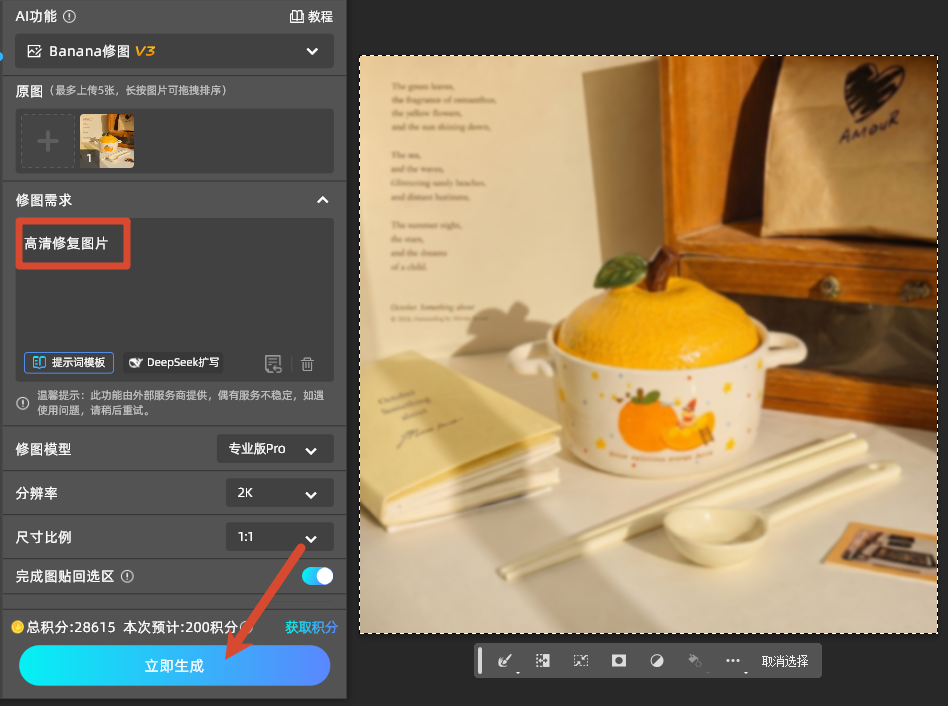Screen dimensions: 948x706
Task: Open 提示词模板 prompt templates
Action: tap(69, 363)
